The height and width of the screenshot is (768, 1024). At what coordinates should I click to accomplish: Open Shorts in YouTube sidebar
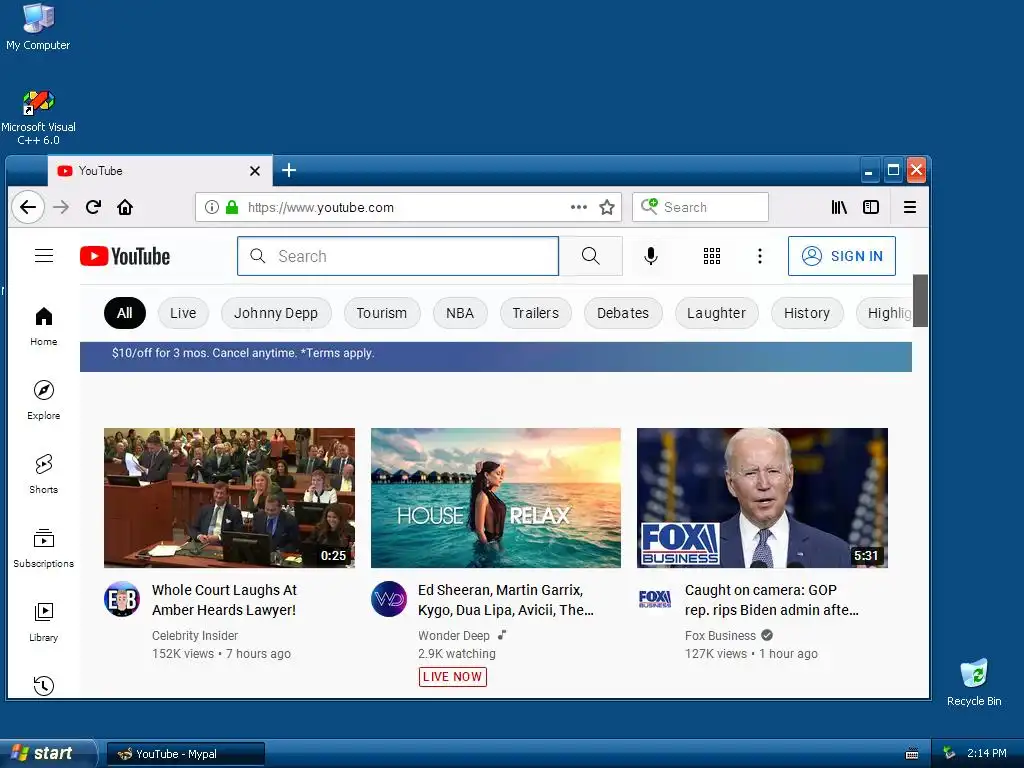(44, 474)
